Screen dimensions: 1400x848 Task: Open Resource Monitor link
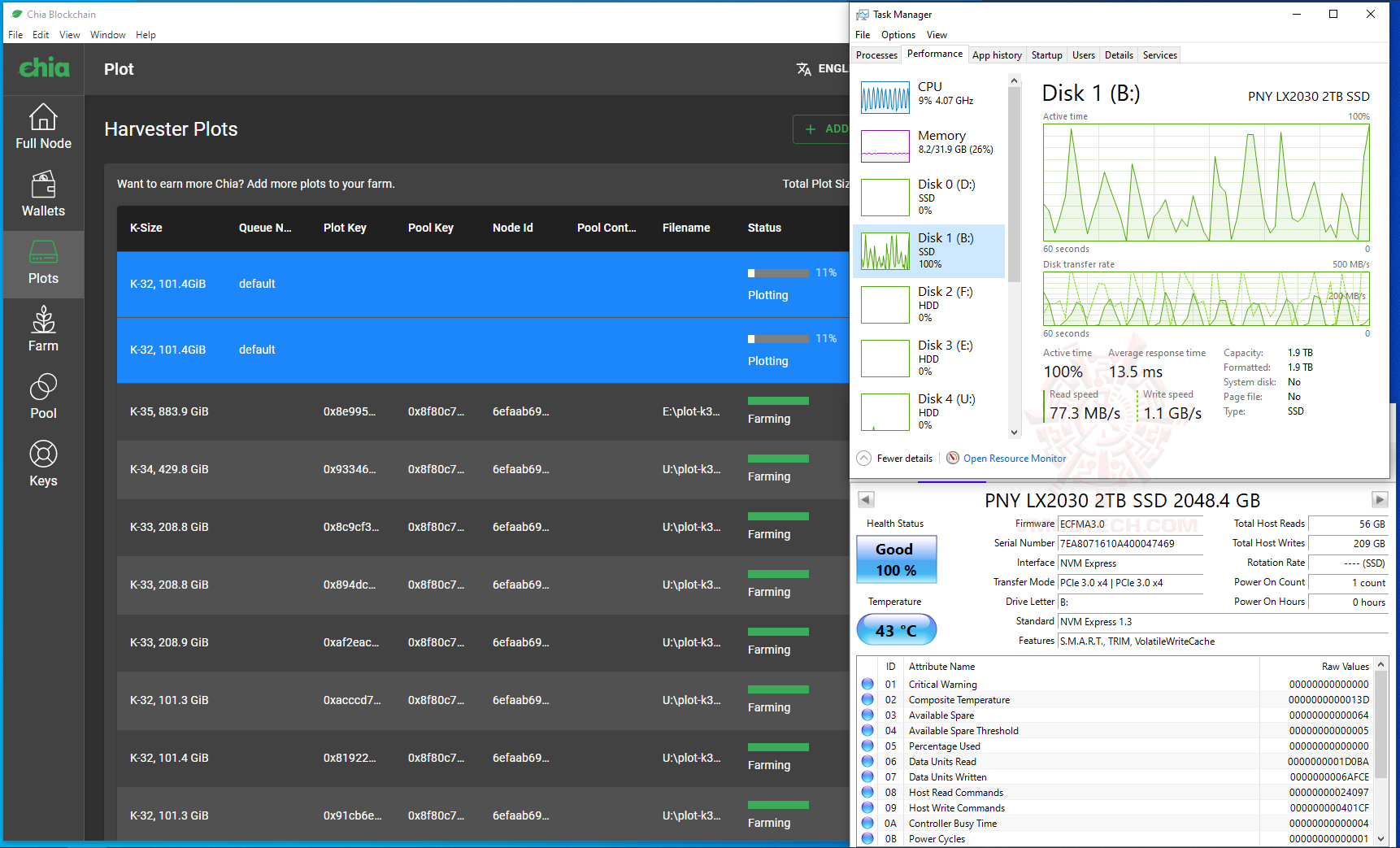click(1015, 459)
